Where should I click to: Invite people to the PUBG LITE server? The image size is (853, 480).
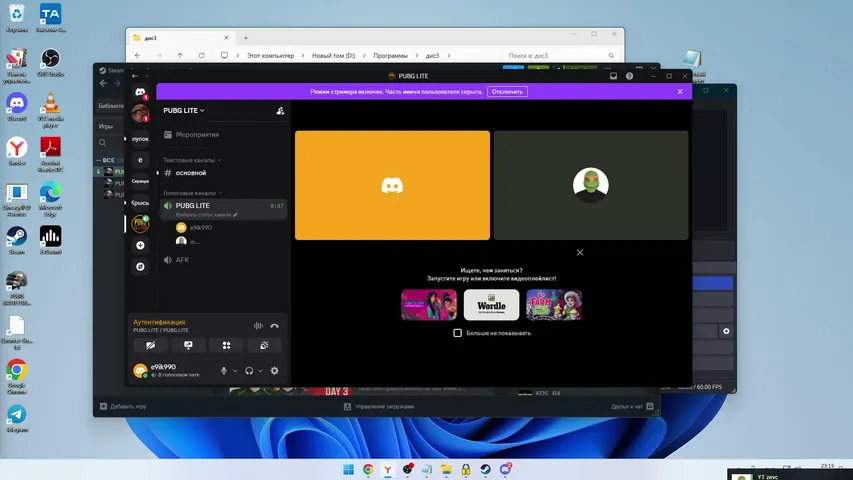click(x=280, y=111)
